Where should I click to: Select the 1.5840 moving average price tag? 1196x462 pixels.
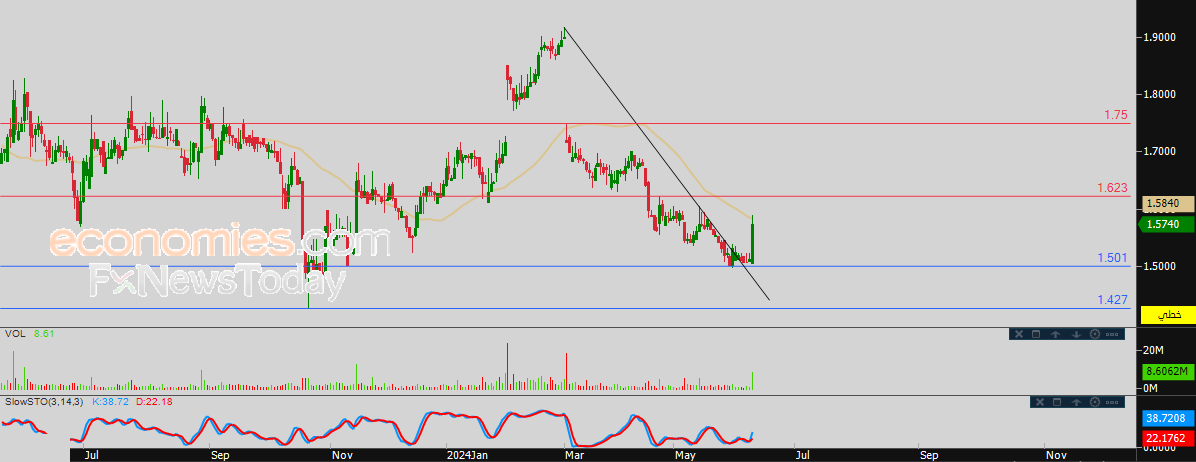1167,204
